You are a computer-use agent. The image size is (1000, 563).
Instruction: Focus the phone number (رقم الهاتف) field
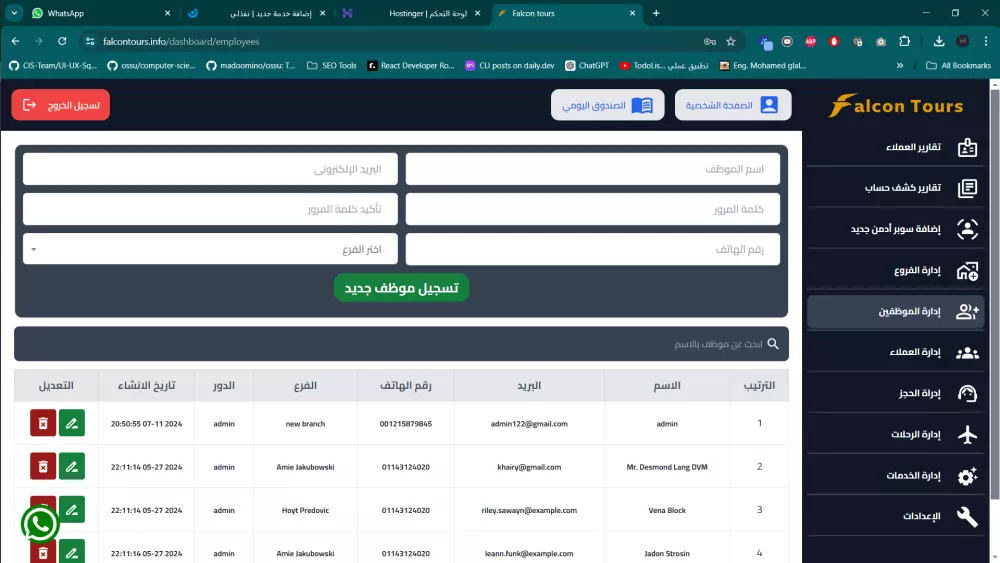592,249
